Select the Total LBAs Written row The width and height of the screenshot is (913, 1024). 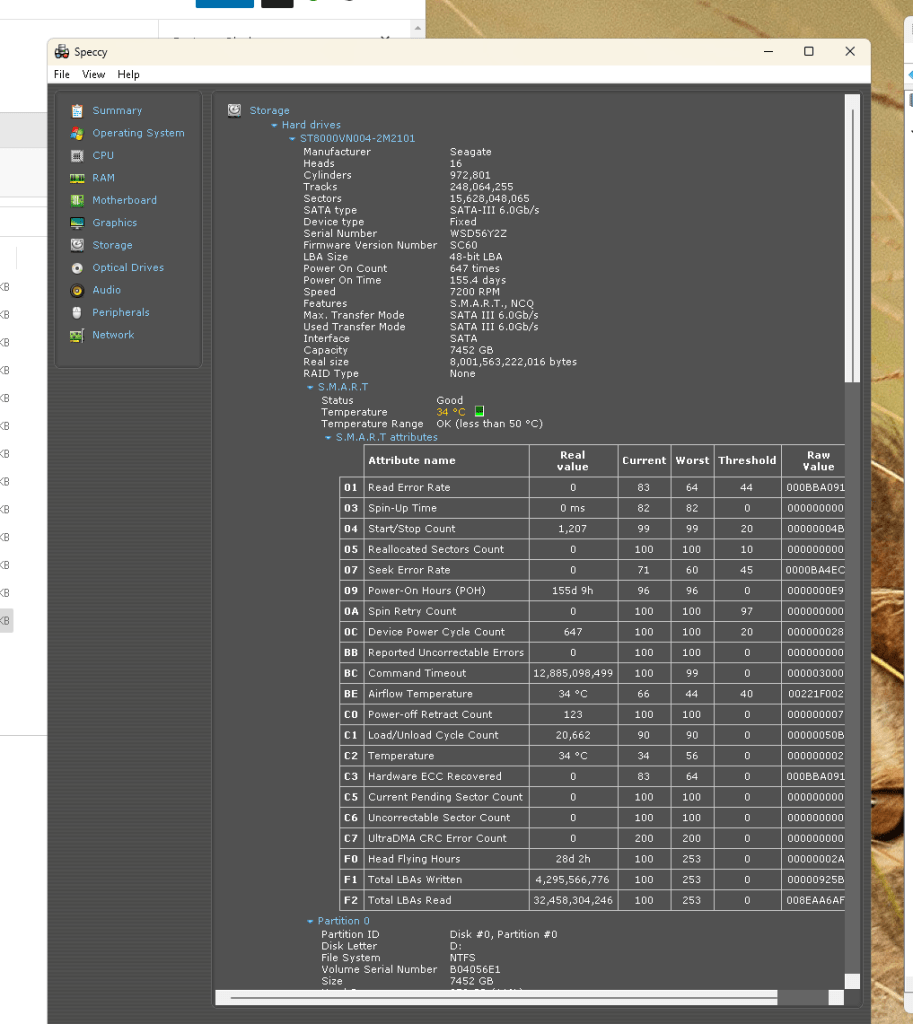(592, 880)
